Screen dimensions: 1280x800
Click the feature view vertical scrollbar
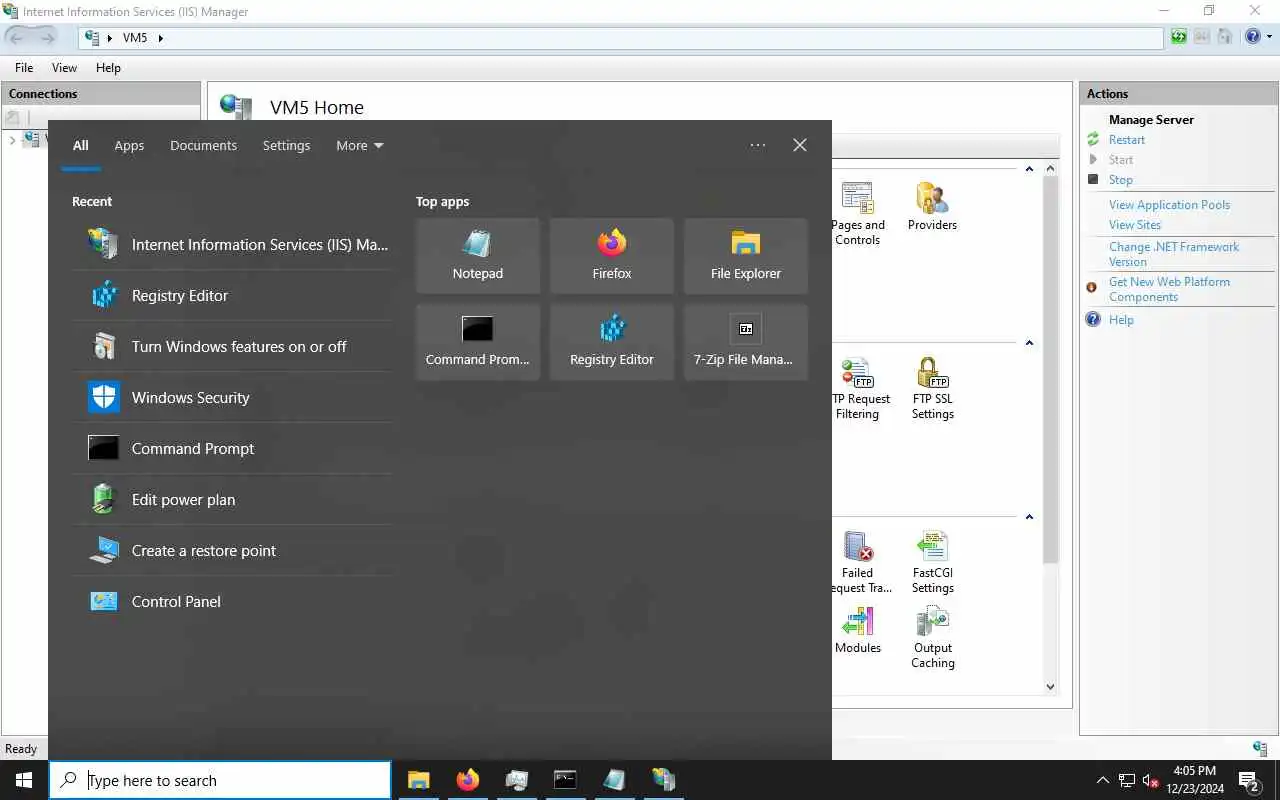[1050, 370]
